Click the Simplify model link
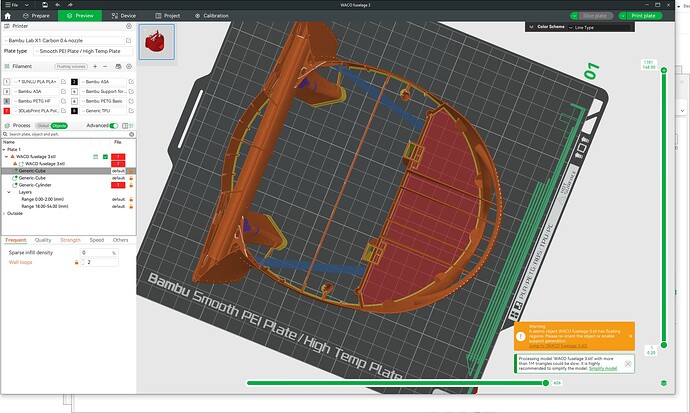 coord(602,369)
